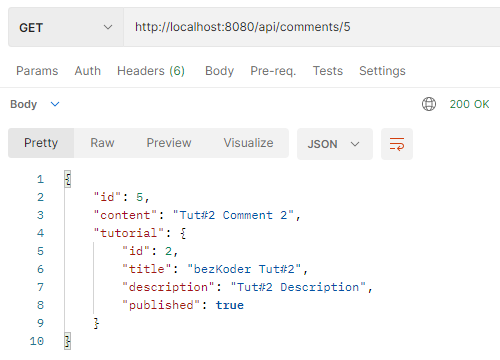This screenshot has width=500, height=360.
Task: Click line number 10 in gutter
Action: coord(37,341)
